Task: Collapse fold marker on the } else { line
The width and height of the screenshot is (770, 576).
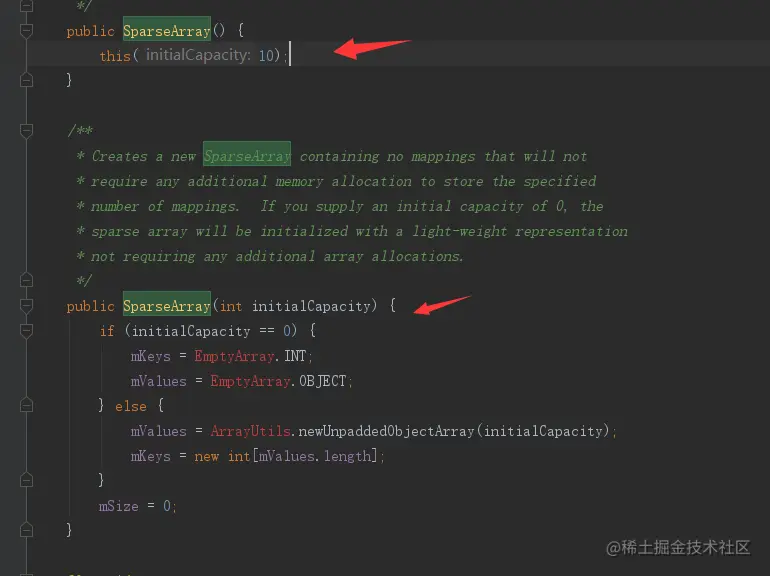Action: tap(27, 406)
